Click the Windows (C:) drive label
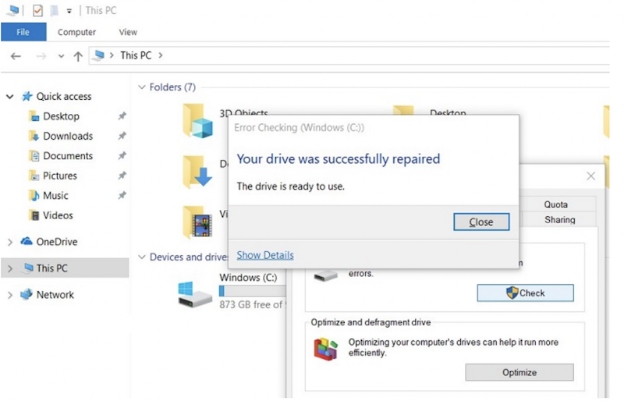Viewport: 624px width, 402px height. pyautogui.click(x=248, y=277)
